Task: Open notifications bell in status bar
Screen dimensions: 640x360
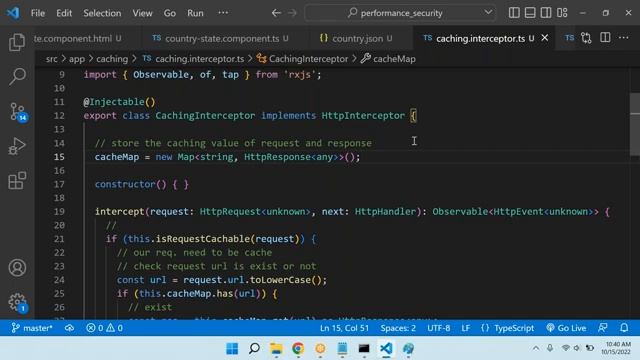Action: (x=624, y=328)
